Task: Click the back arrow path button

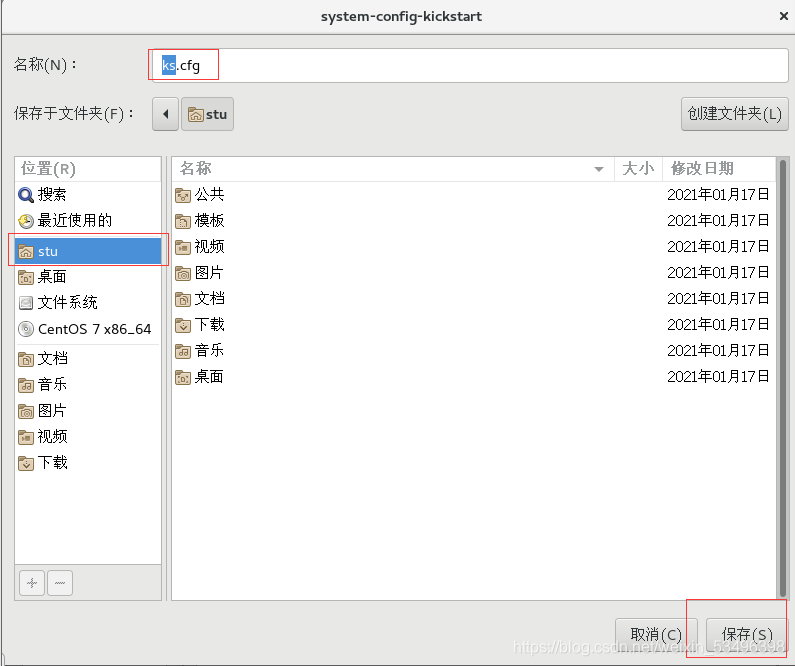Action: (165, 114)
